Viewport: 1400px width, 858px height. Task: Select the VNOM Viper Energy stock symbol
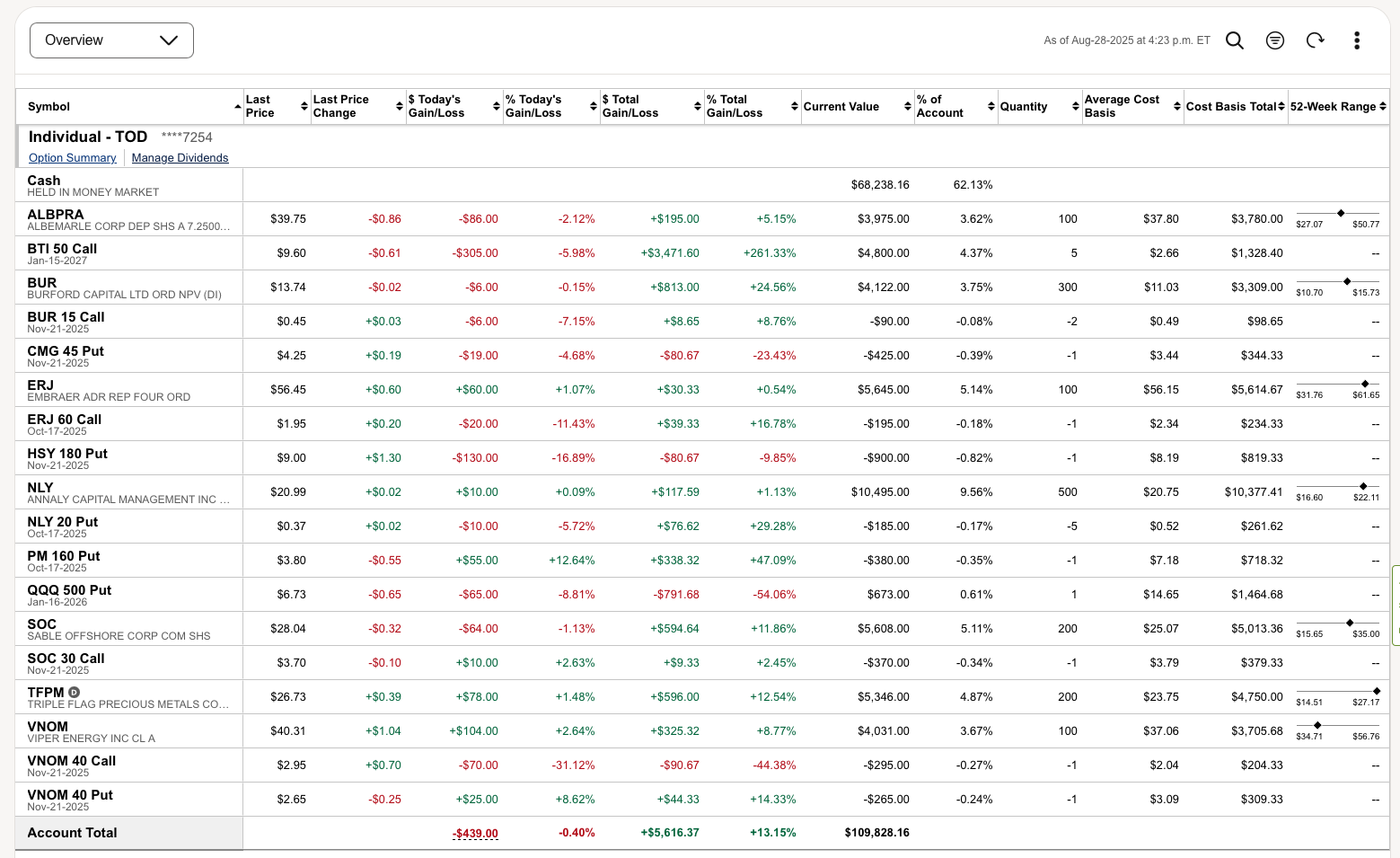point(48,727)
